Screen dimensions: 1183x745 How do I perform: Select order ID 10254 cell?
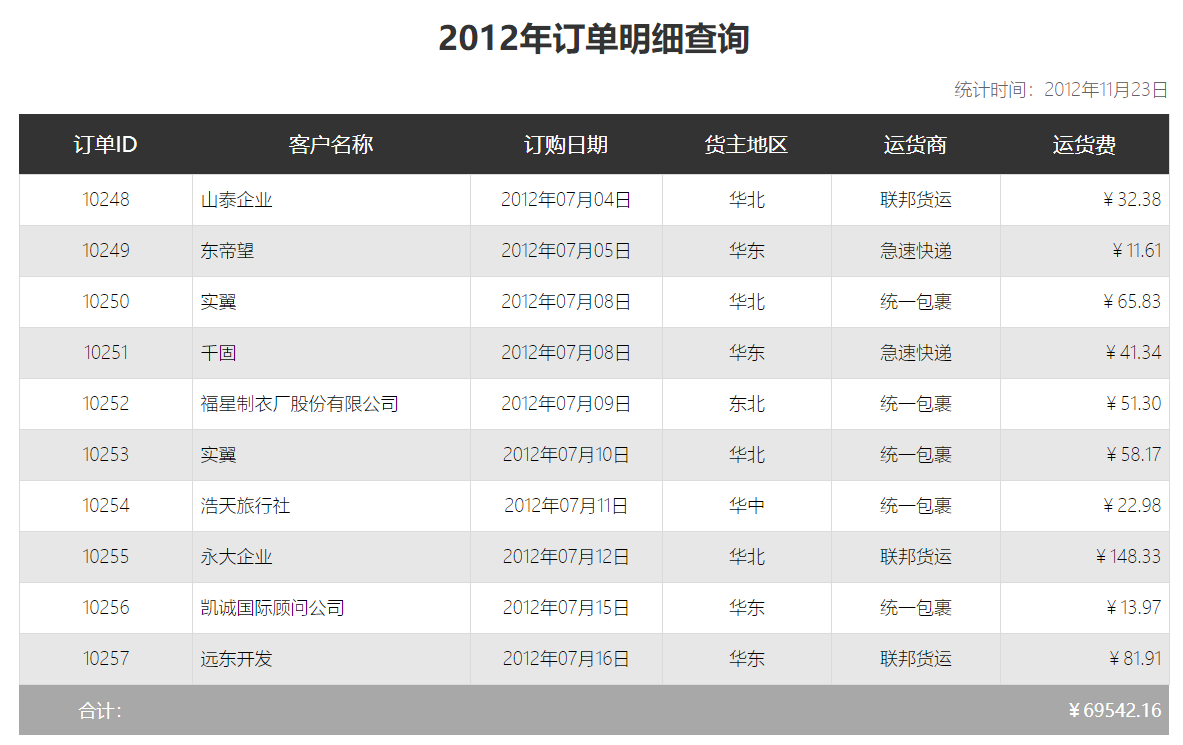[106, 505]
